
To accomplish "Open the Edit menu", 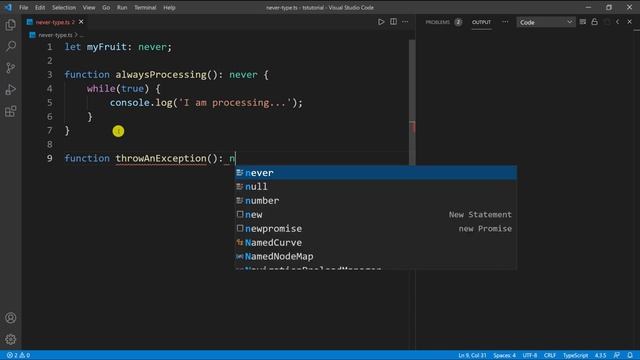I will pyautogui.click(x=40, y=7).
